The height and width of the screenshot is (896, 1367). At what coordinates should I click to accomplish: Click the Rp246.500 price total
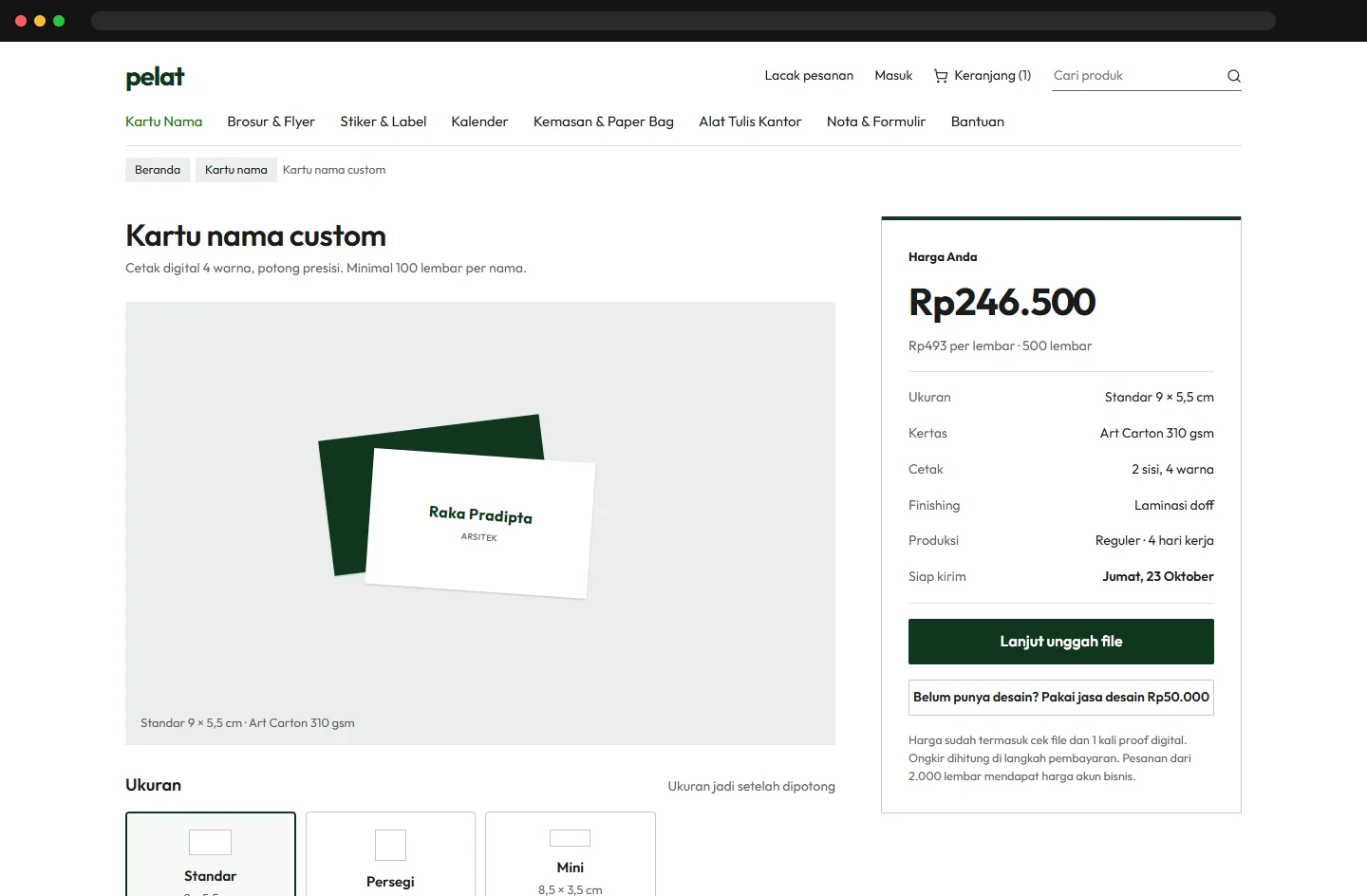(1002, 303)
